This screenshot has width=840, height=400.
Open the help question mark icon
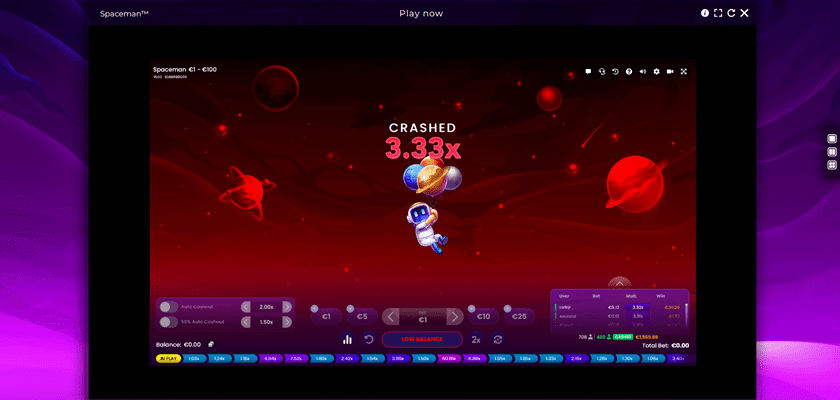(629, 71)
